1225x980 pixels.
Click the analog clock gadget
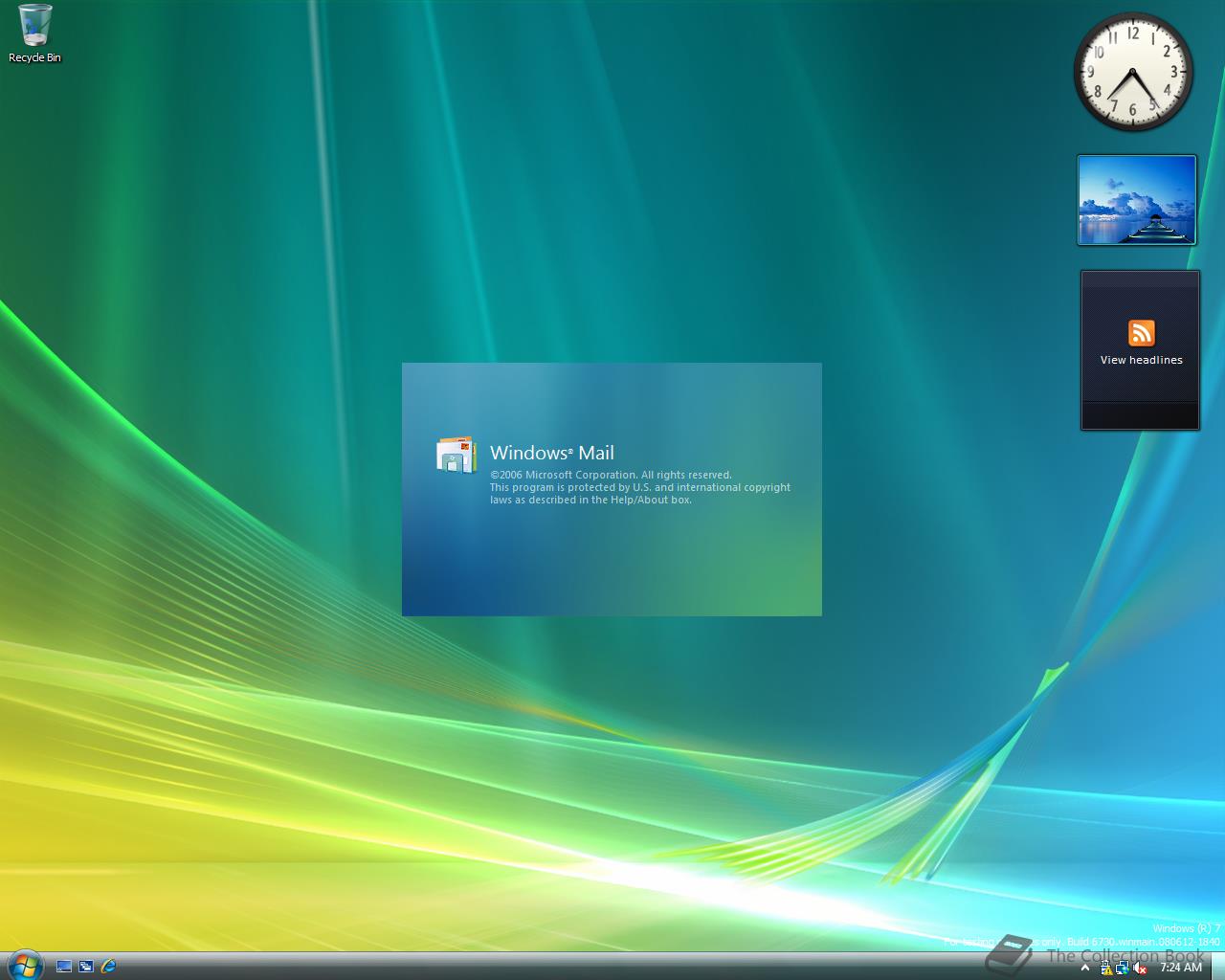tap(1133, 71)
